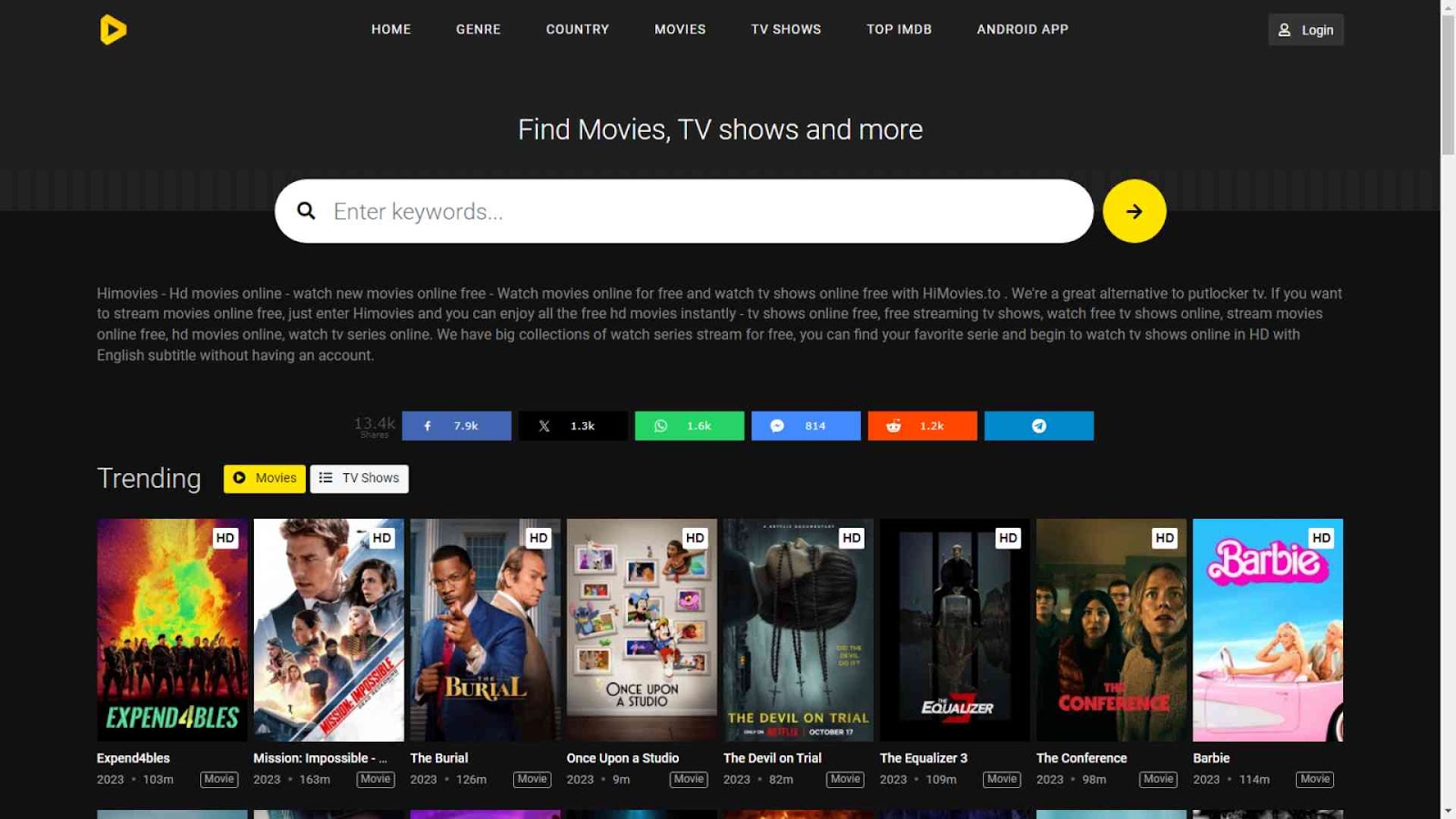Click the scrollbar down arrow
The image size is (1456, 819).
1448,811
